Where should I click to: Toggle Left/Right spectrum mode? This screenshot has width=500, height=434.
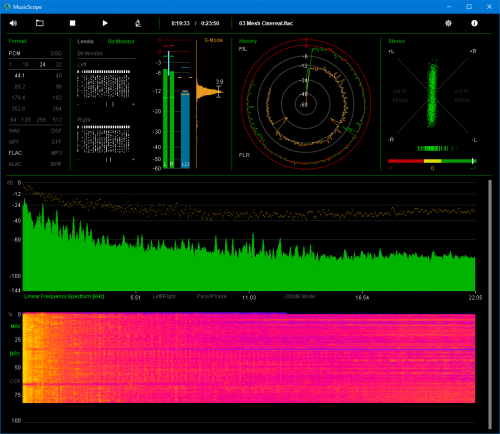click(x=164, y=296)
